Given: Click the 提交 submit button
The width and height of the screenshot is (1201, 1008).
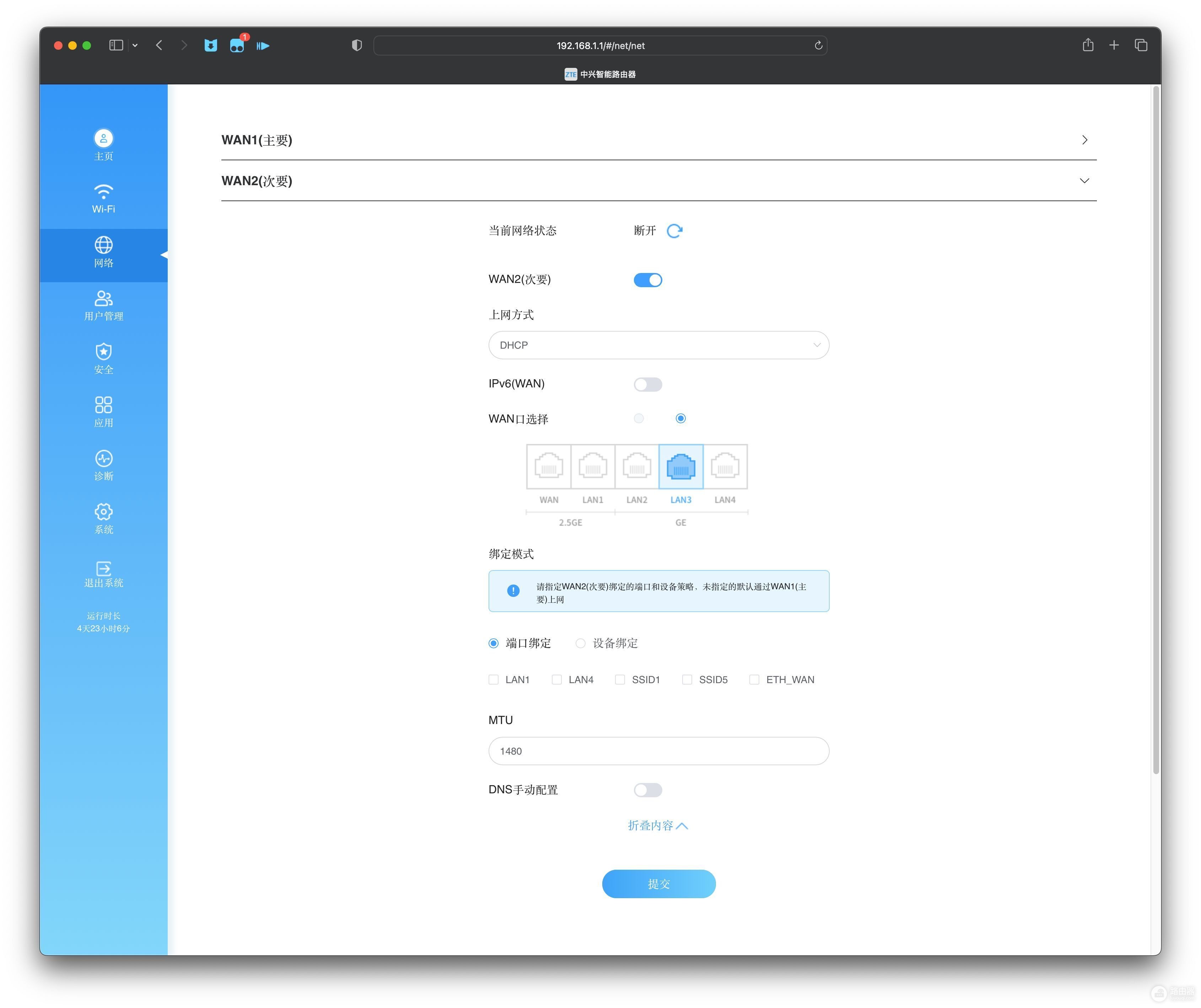Looking at the screenshot, I should (658, 884).
